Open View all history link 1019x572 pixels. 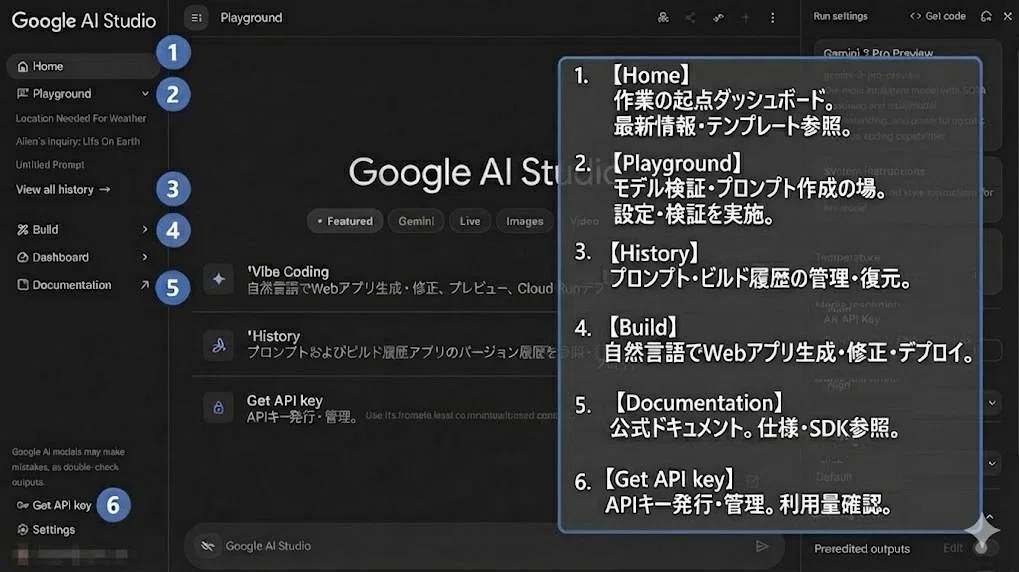(x=63, y=190)
